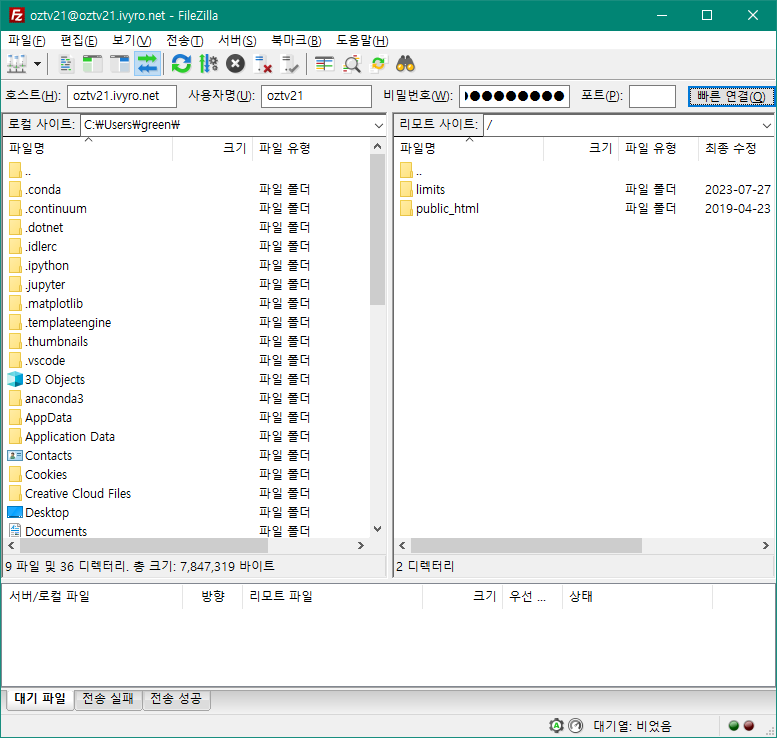Click the host input field

coord(122,96)
